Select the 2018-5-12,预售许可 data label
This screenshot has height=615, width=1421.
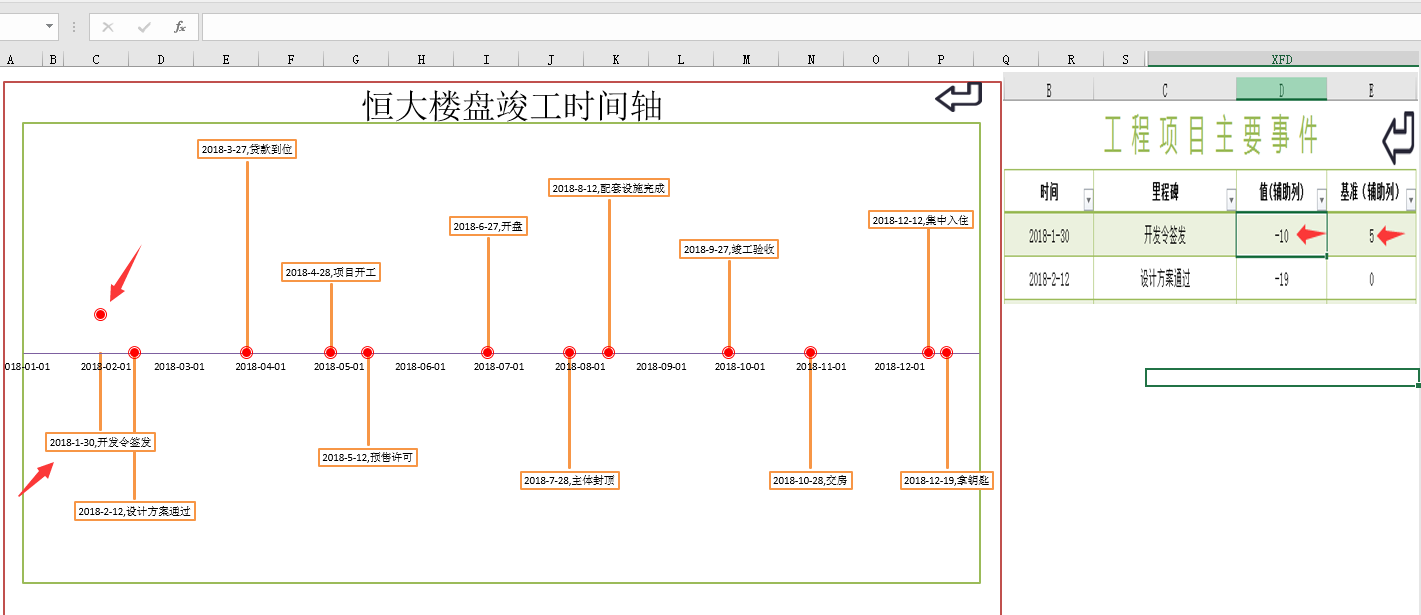click(367, 457)
